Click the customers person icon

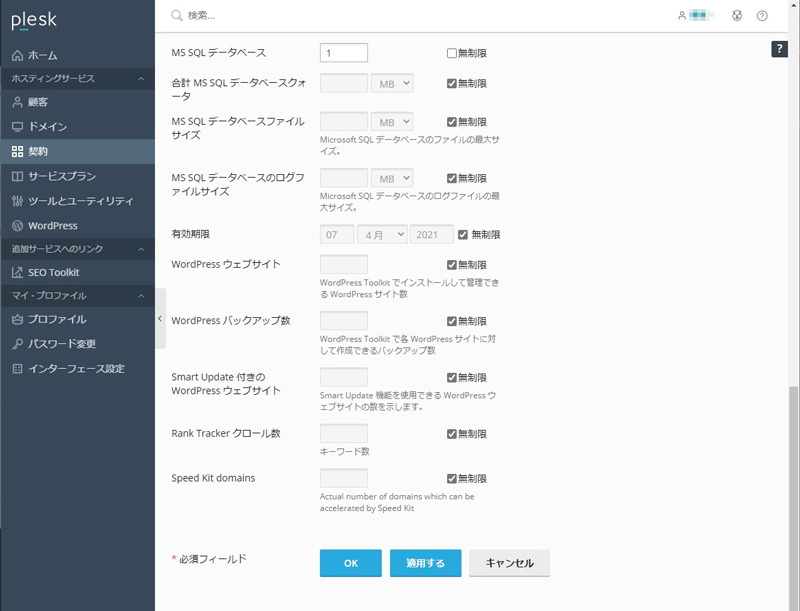pyautogui.click(x=17, y=102)
